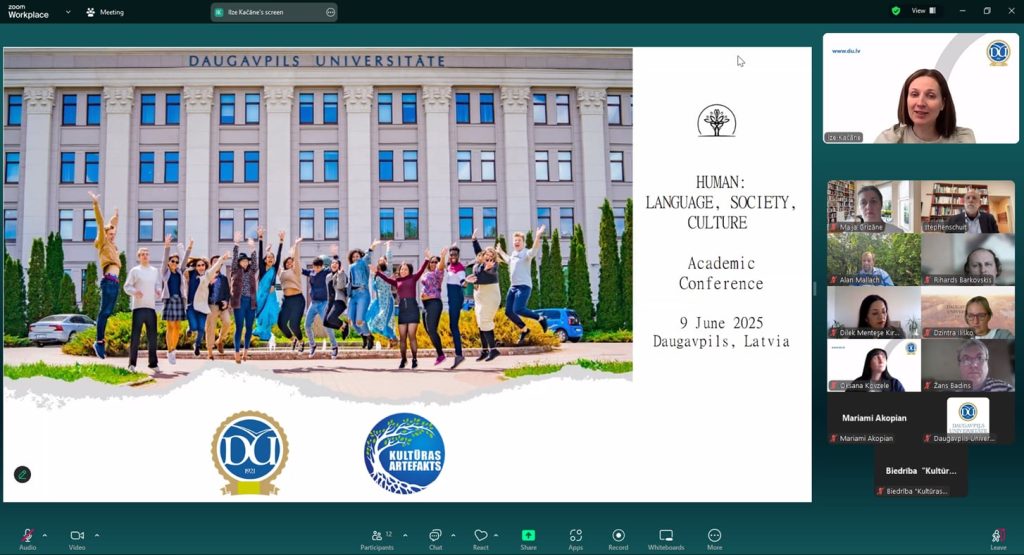This screenshot has height=555, width=1024.
Task: Open the More options menu
Action: pyautogui.click(x=714, y=539)
